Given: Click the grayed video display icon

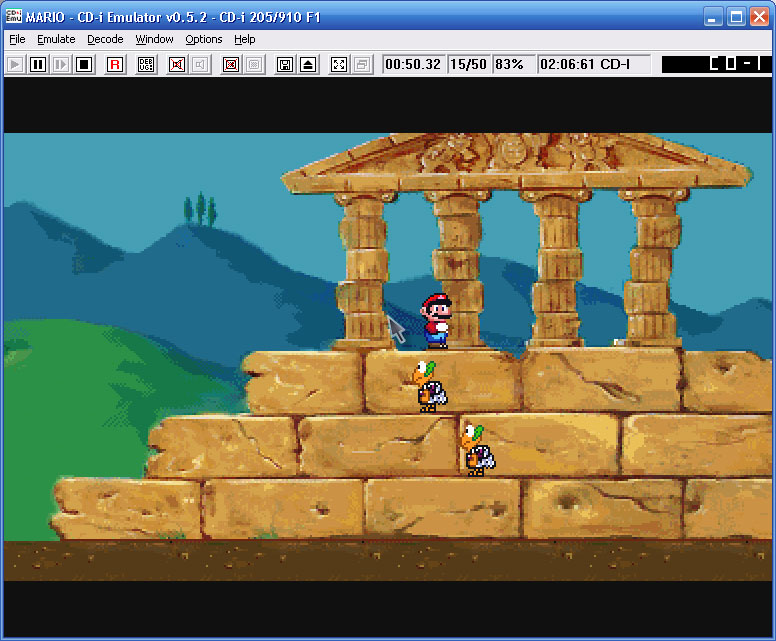Looking at the screenshot, I should pos(254,64).
